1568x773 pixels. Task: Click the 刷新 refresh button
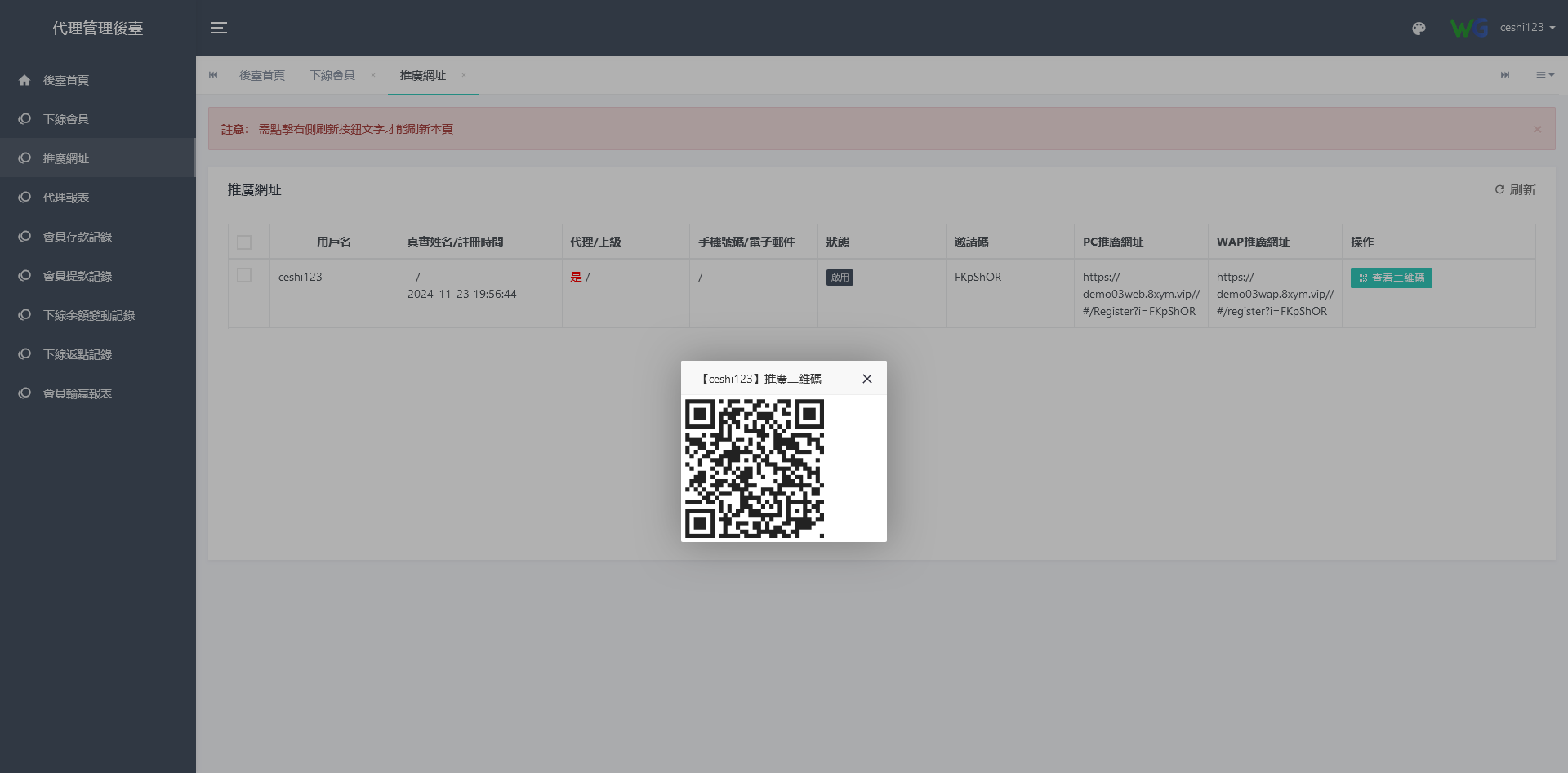point(1515,189)
